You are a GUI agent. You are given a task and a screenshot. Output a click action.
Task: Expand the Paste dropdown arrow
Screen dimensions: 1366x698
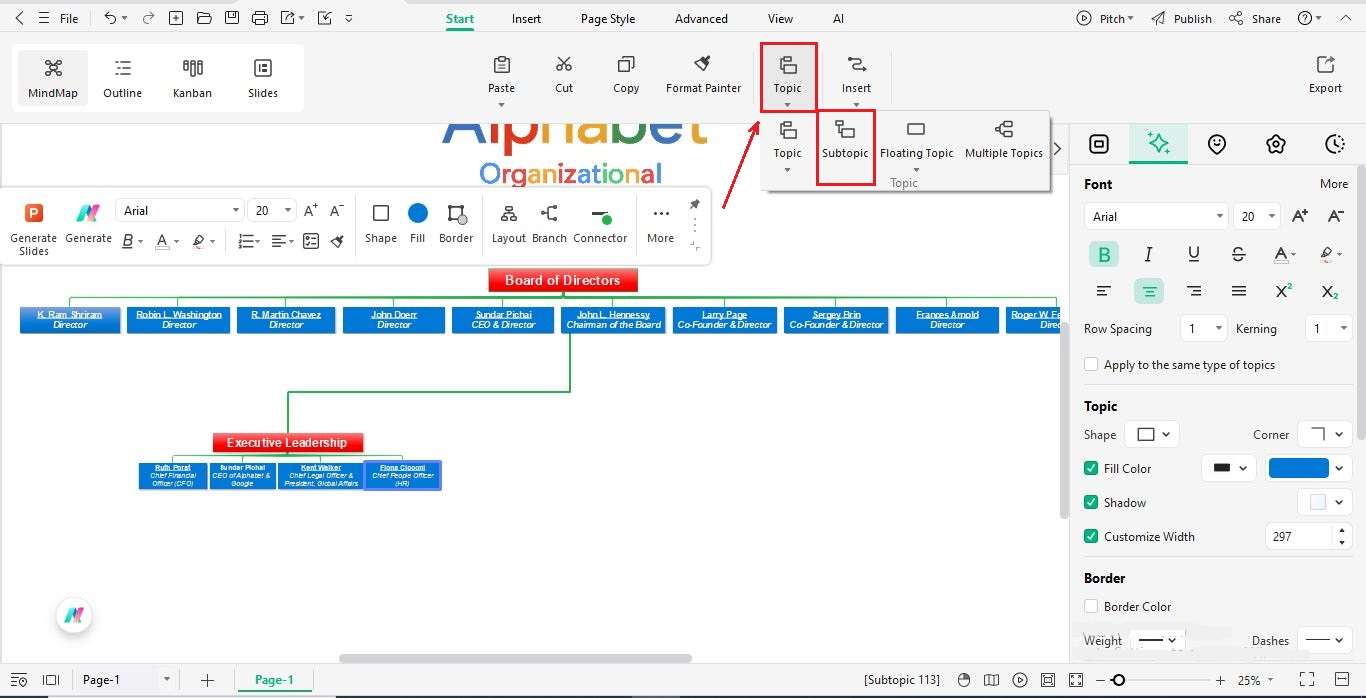pos(501,105)
